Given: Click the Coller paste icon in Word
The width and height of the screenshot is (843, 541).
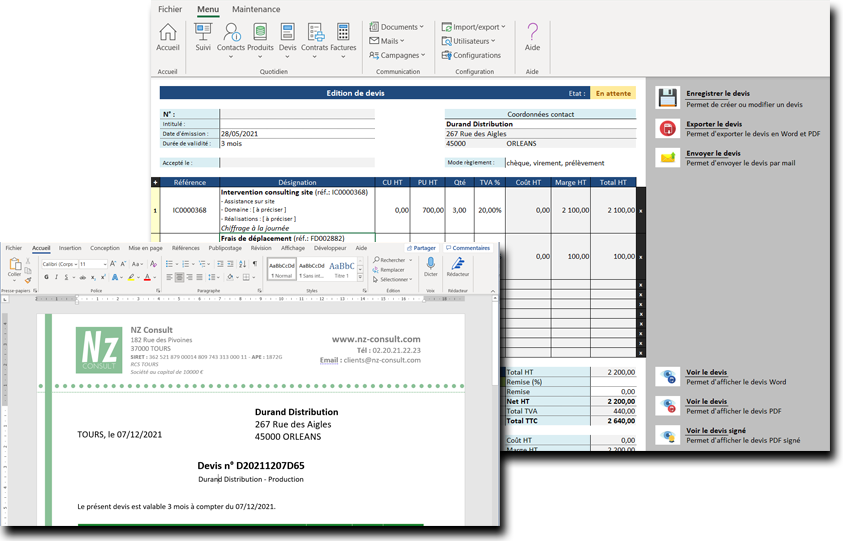Looking at the screenshot, I should [x=15, y=264].
